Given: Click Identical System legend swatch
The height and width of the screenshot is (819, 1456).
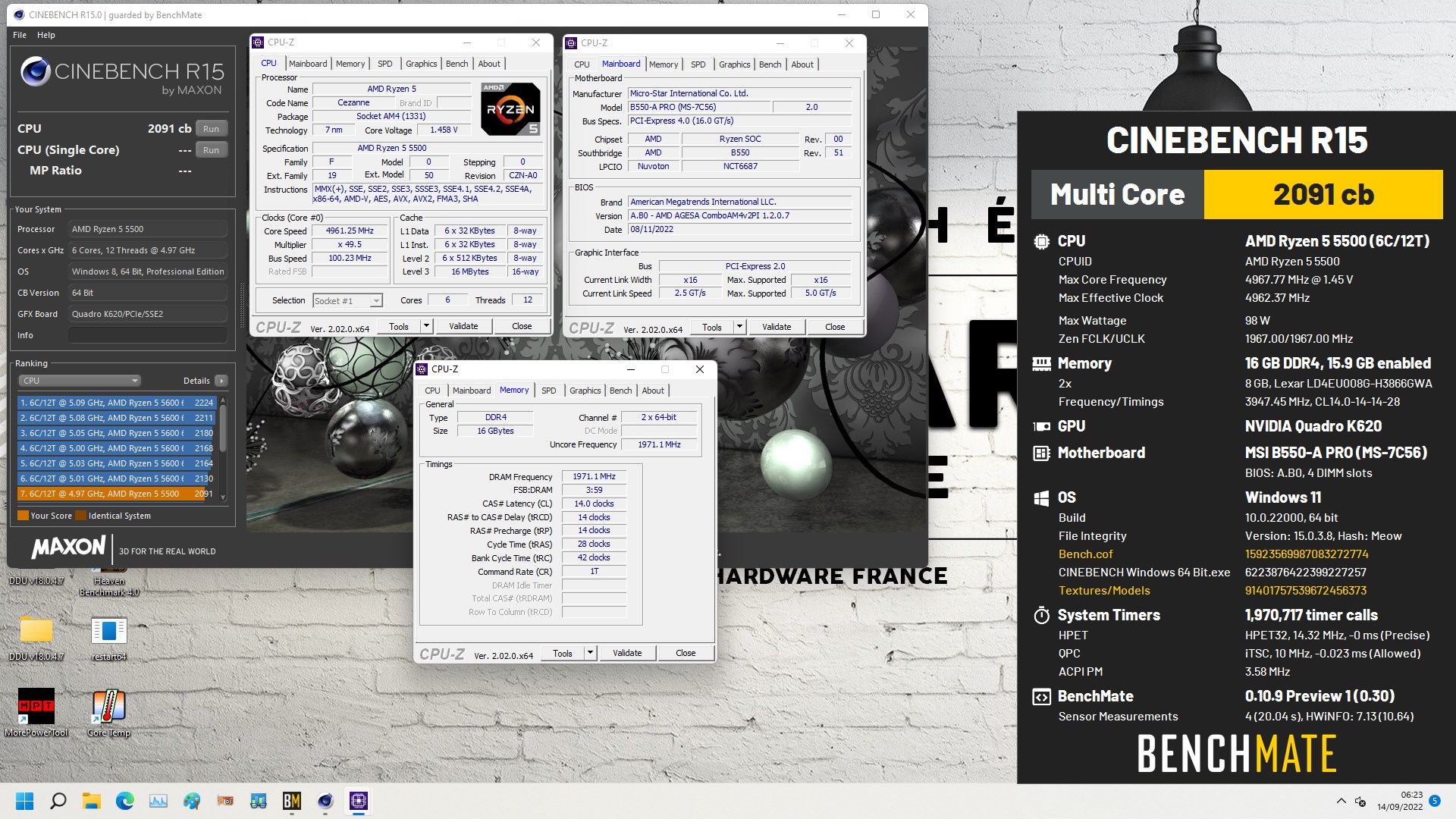Looking at the screenshot, I should [80, 516].
